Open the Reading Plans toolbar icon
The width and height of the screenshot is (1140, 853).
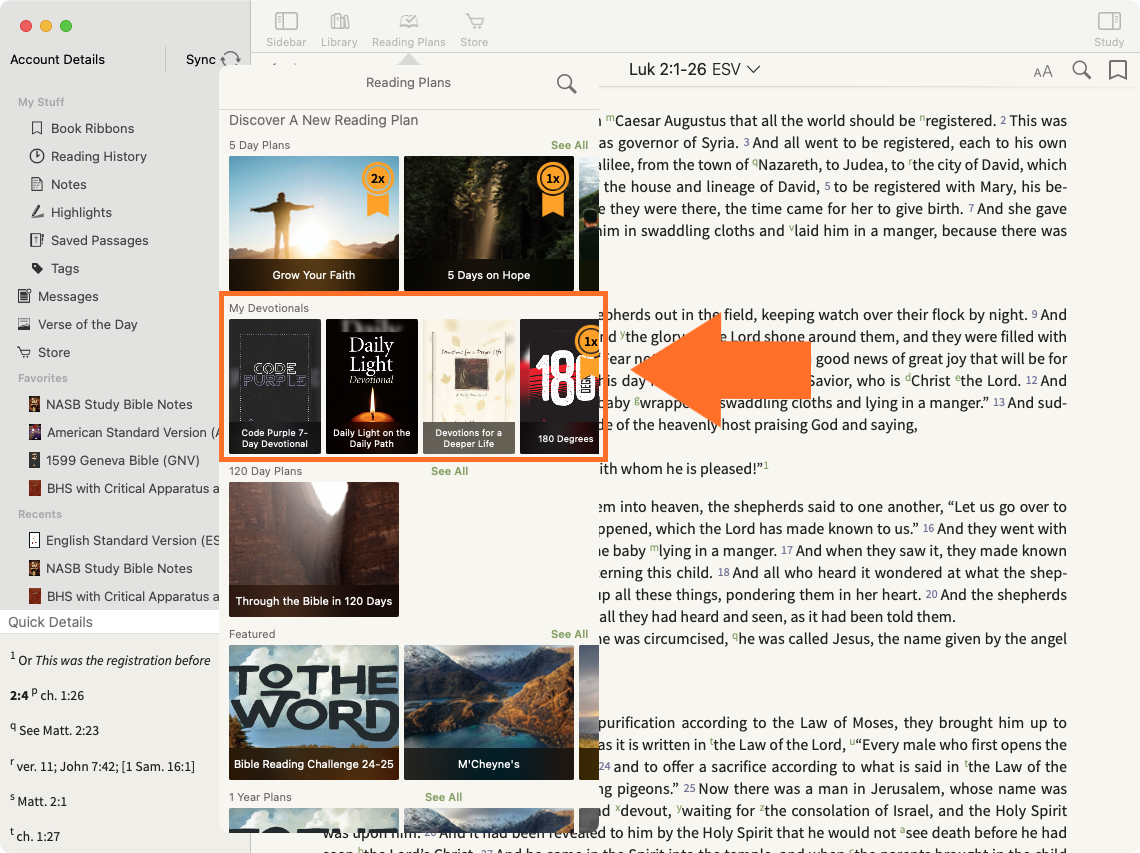point(409,30)
